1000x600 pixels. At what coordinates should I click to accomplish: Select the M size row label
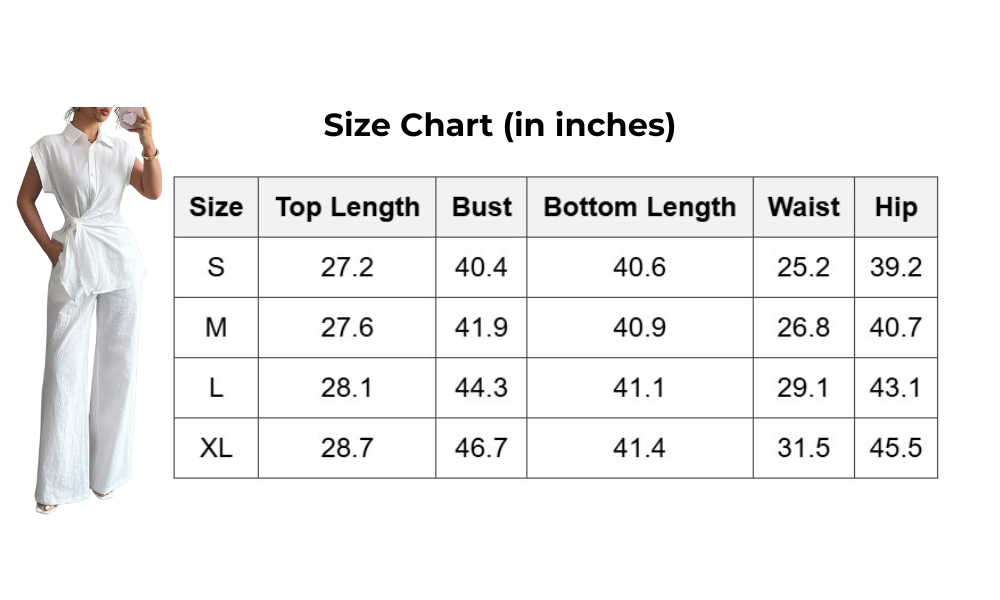[x=216, y=328]
